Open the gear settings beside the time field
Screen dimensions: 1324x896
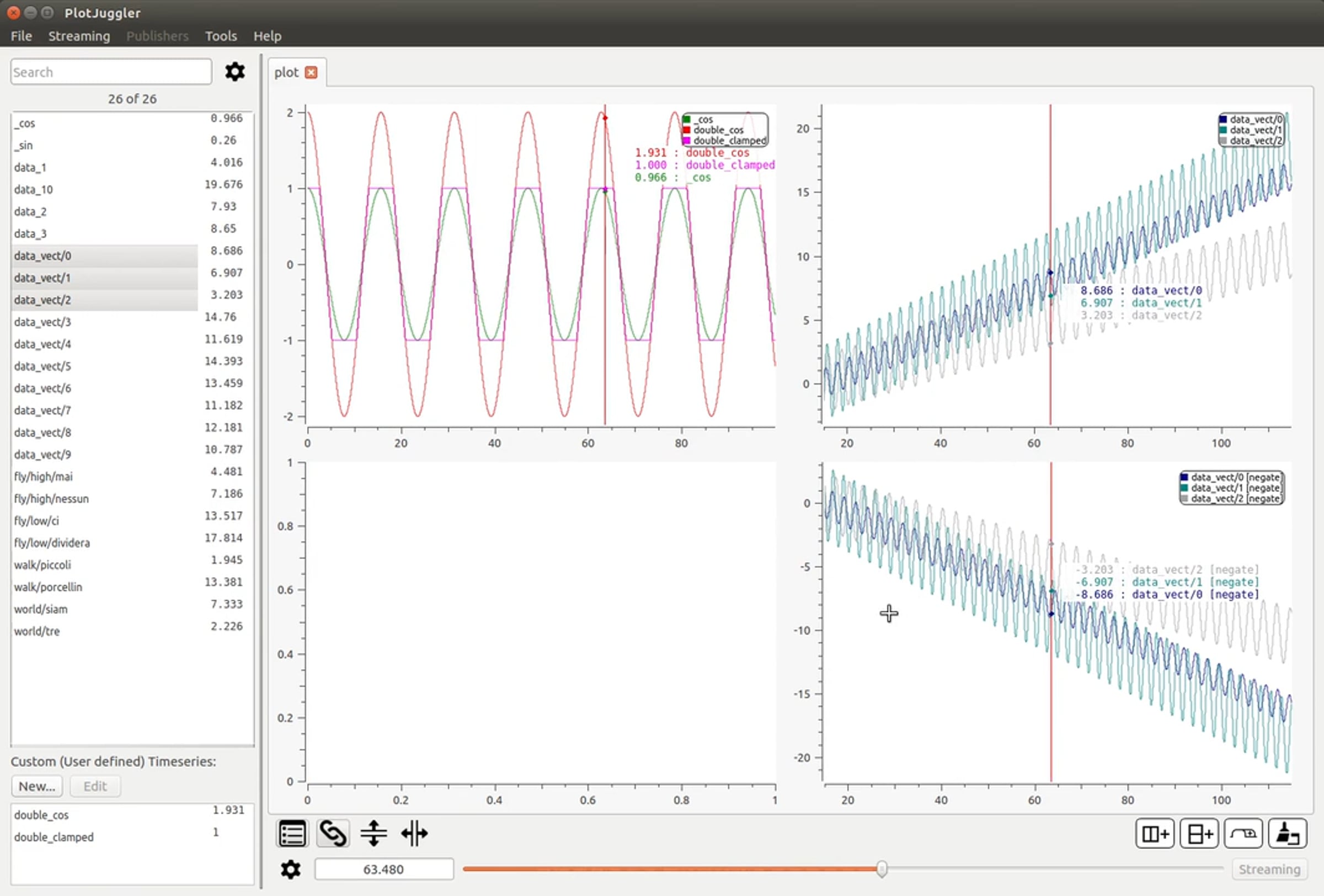pyautogui.click(x=291, y=869)
